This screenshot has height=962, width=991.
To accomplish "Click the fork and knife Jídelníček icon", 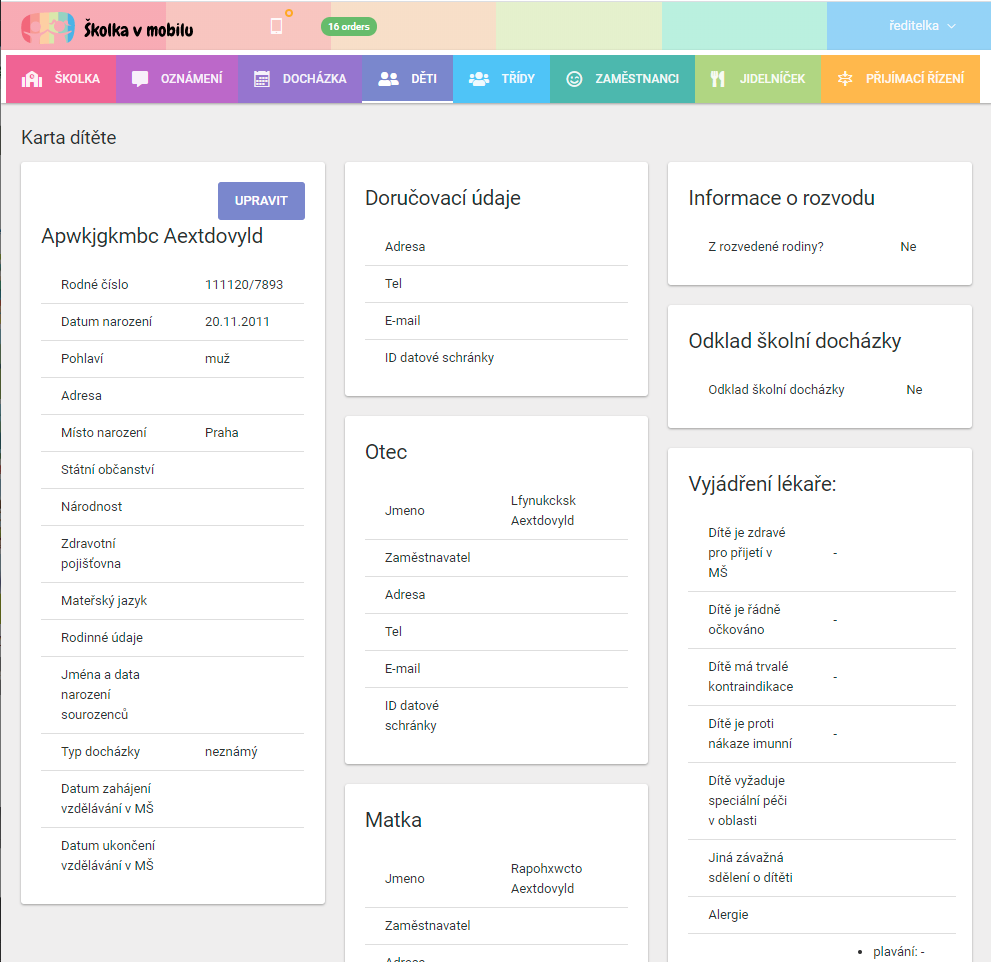I will [x=717, y=79].
